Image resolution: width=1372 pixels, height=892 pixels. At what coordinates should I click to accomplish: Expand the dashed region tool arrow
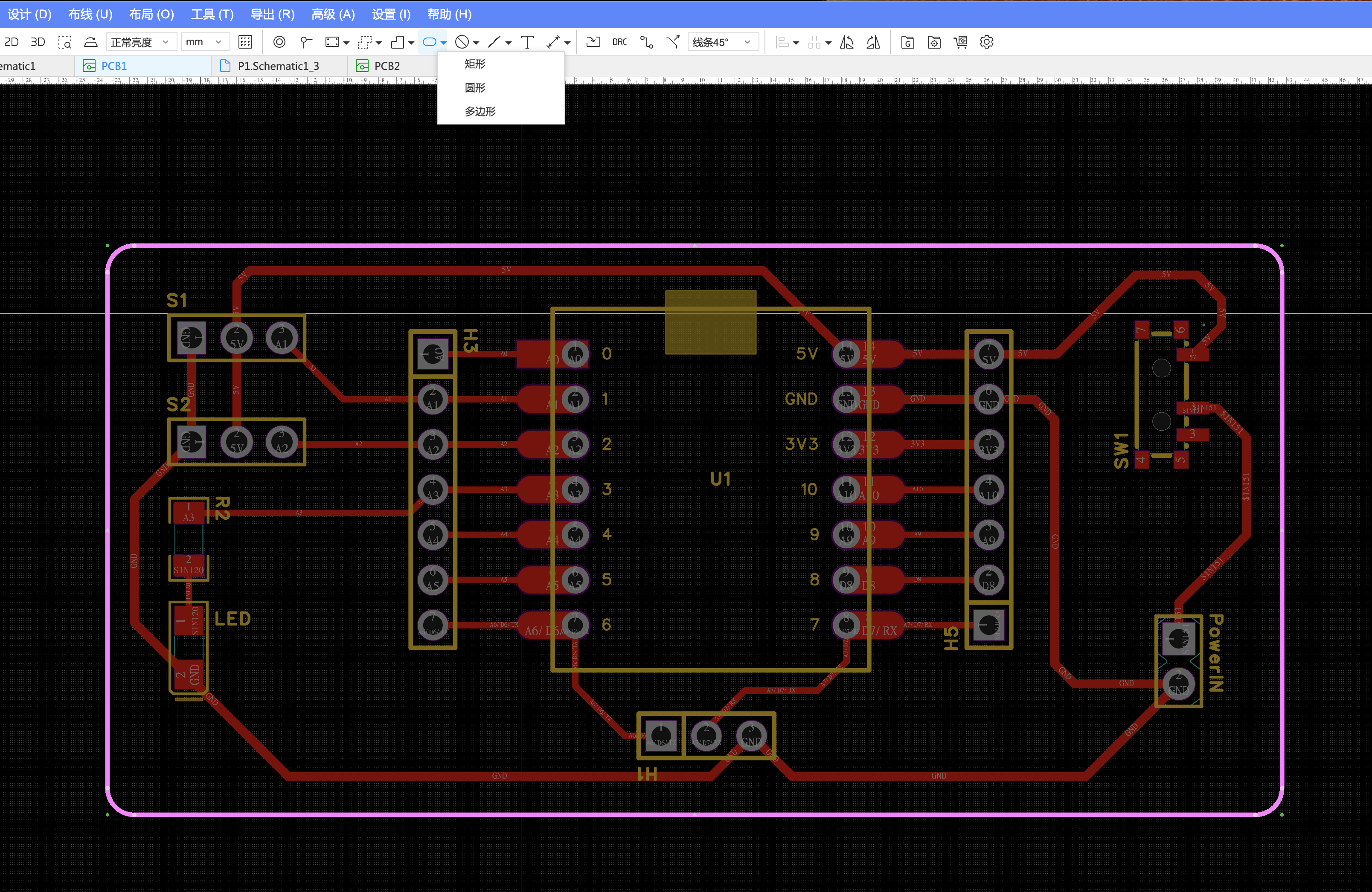coord(379,43)
